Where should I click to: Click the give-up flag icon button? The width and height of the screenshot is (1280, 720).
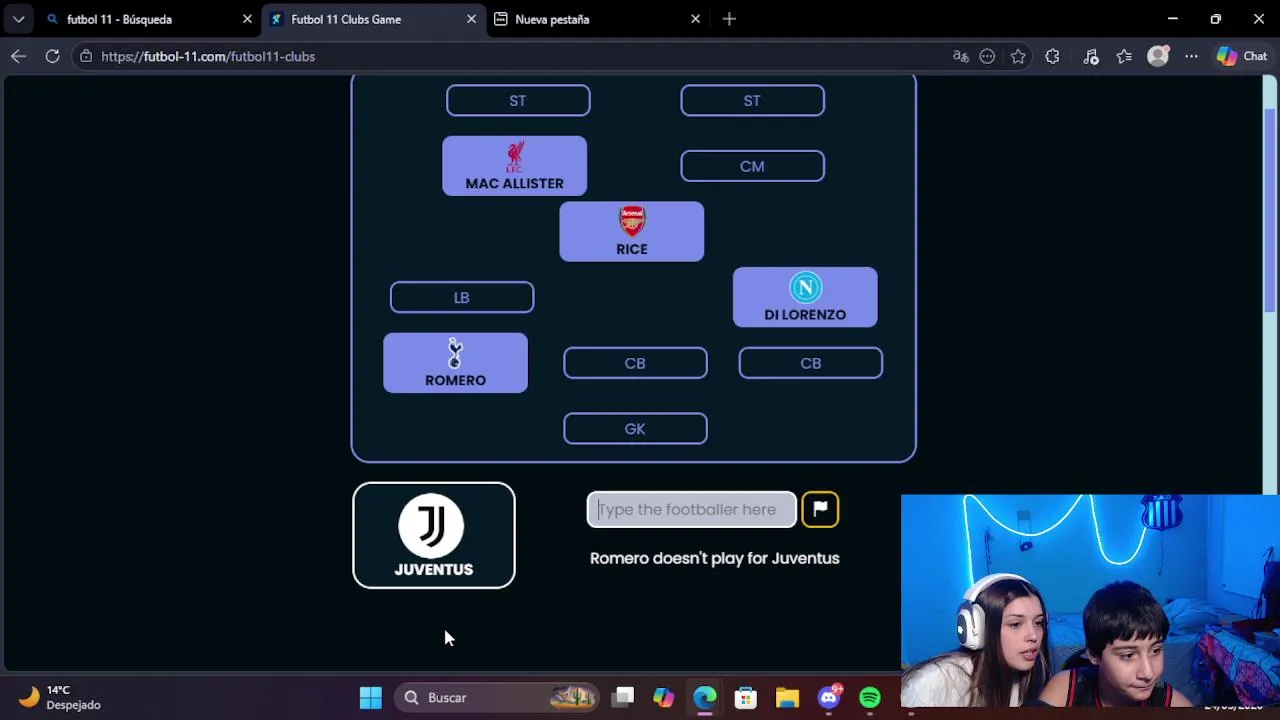820,509
